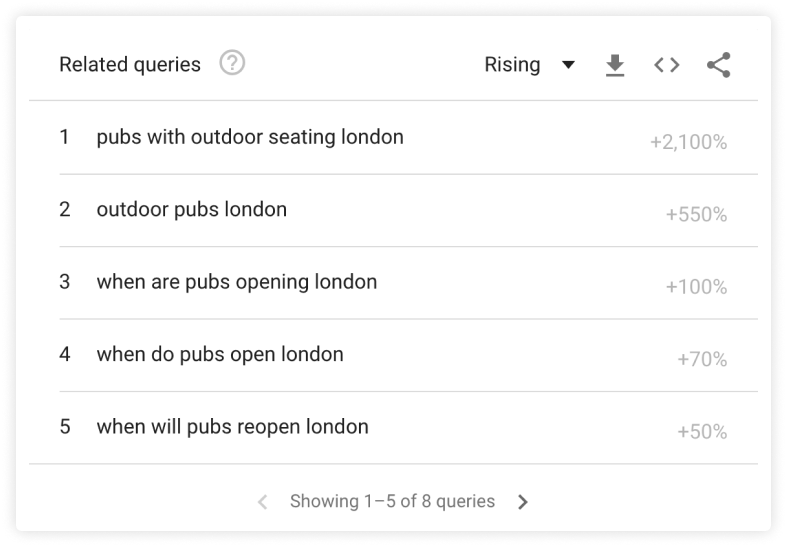Click the +2,100% rising value
The image size is (787, 547).
point(689,142)
